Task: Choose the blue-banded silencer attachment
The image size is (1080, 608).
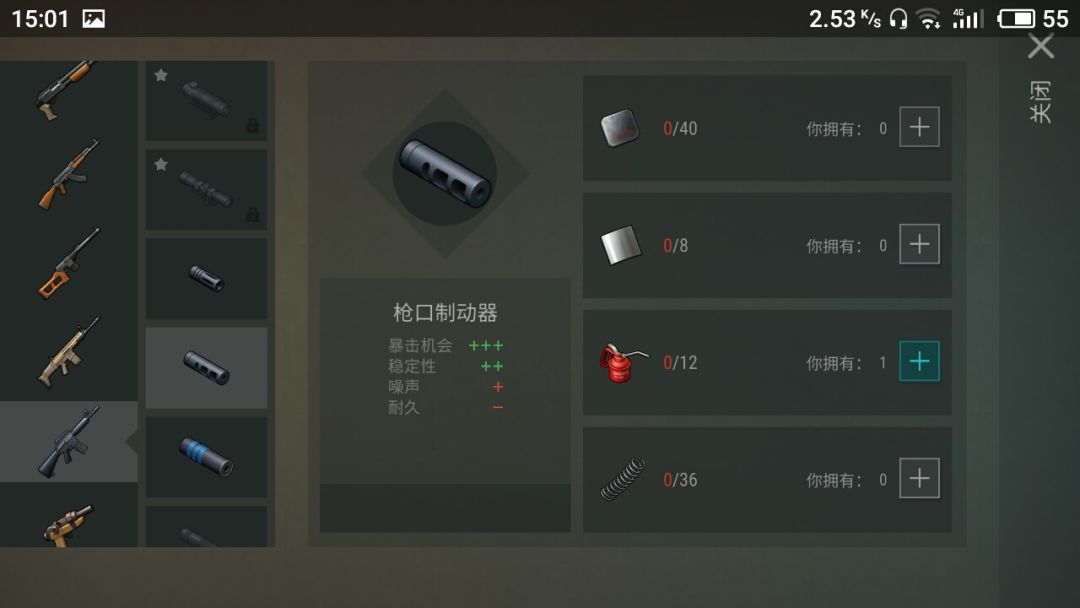Action: 207,457
